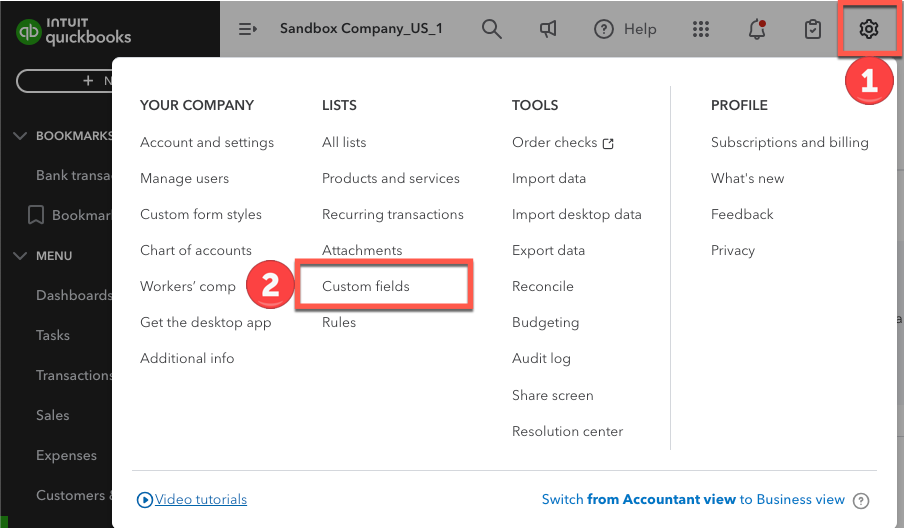Collapse the BOOKMARKS section chevron
904x528 pixels.
tap(20, 136)
